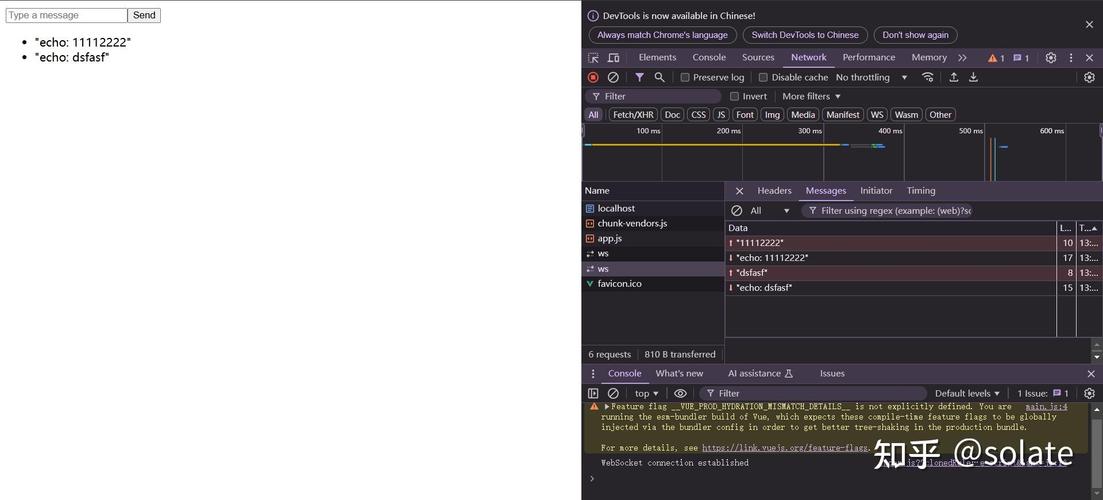Viewport: 1103px width, 500px height.
Task: Click the issues message count badge
Action: [x=1021, y=58]
